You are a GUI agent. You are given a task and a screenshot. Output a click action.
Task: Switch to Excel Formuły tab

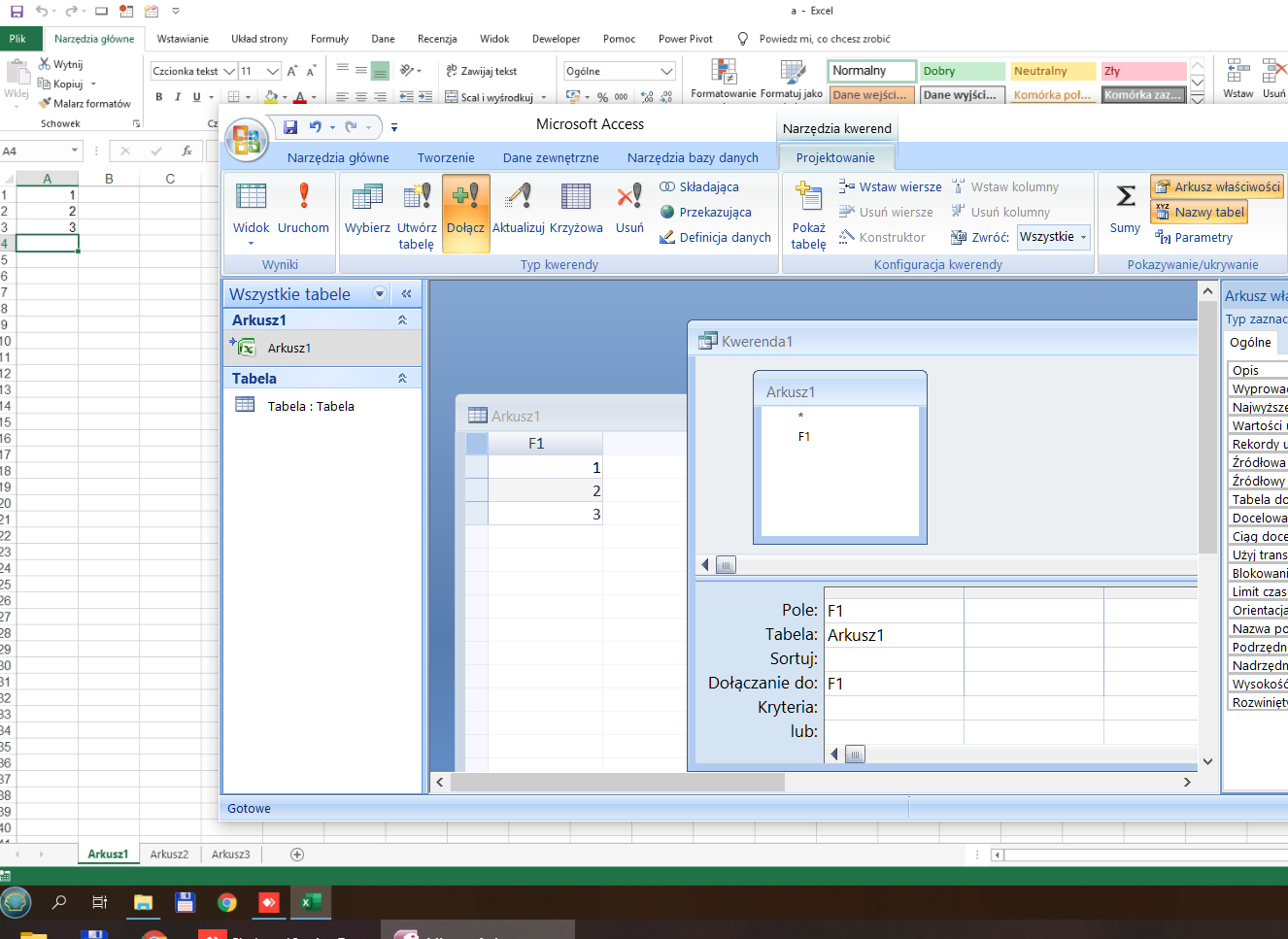[x=329, y=39]
